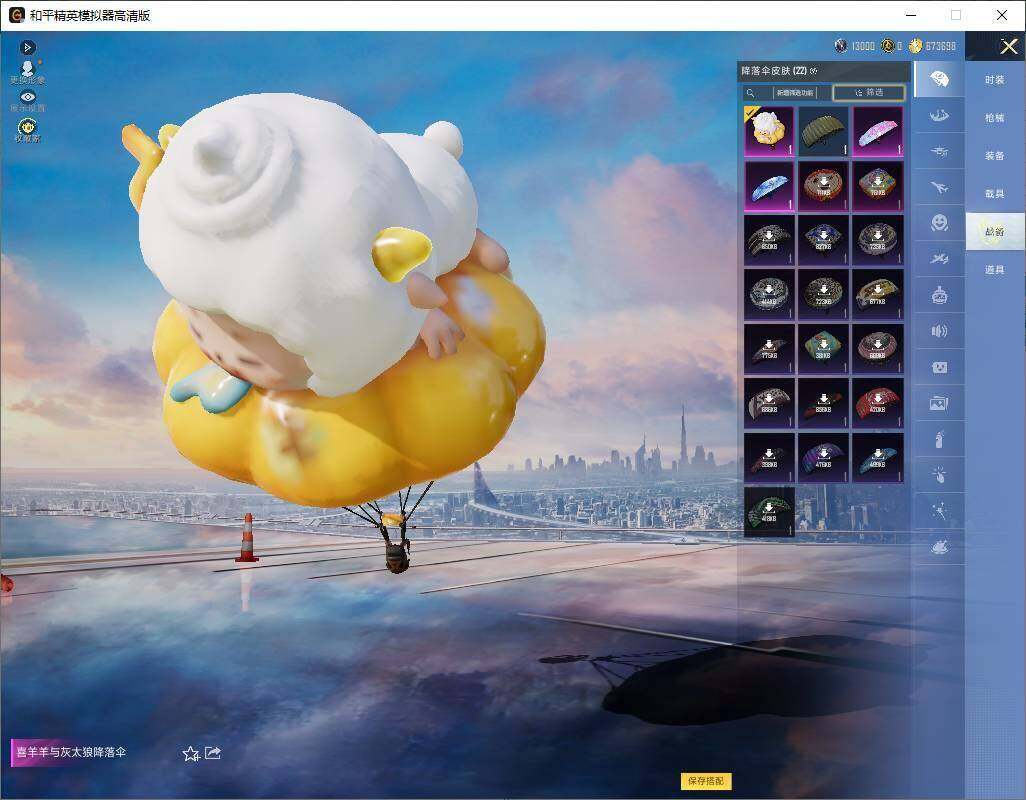Open the magic wand effects category
The width and height of the screenshot is (1026, 800).
coord(939,511)
